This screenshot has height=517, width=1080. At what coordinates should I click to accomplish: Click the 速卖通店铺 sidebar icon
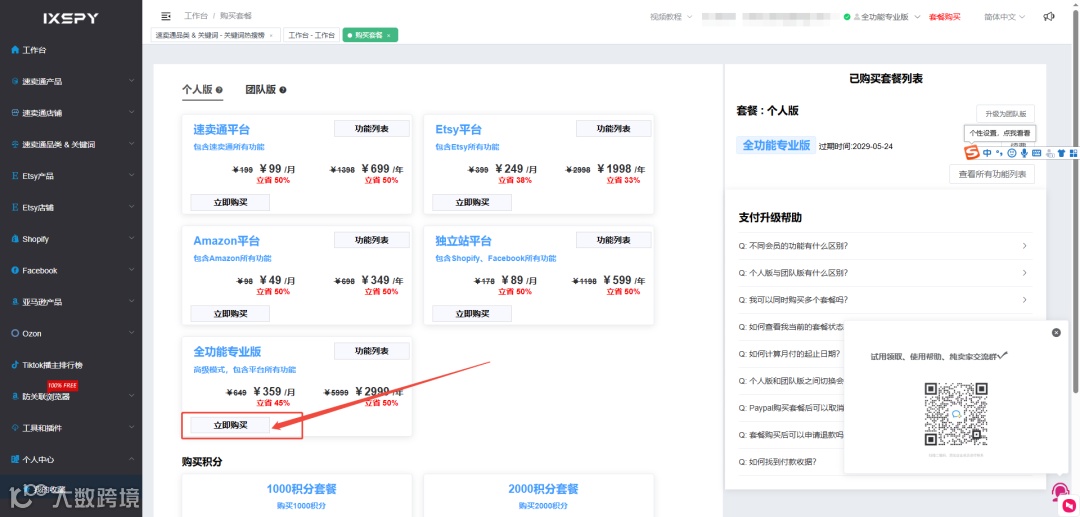pyautogui.click(x=15, y=113)
